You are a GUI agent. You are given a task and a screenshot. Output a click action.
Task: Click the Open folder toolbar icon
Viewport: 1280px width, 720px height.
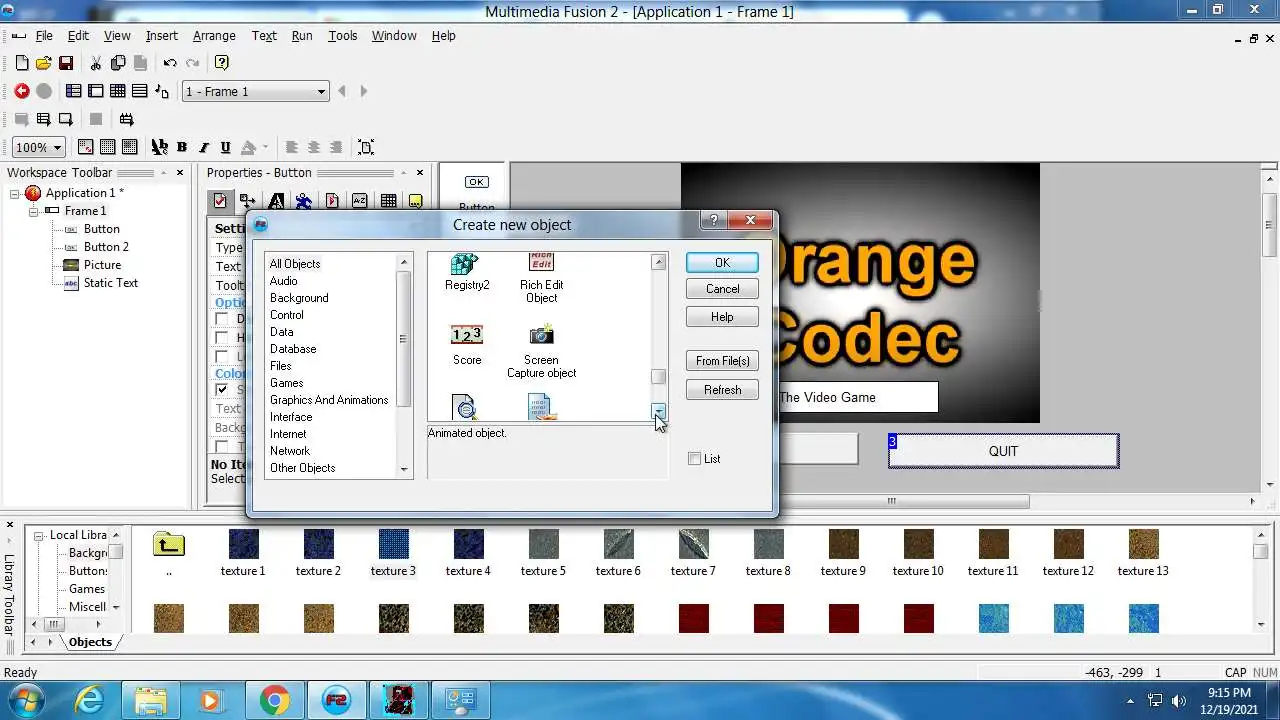[x=43, y=63]
